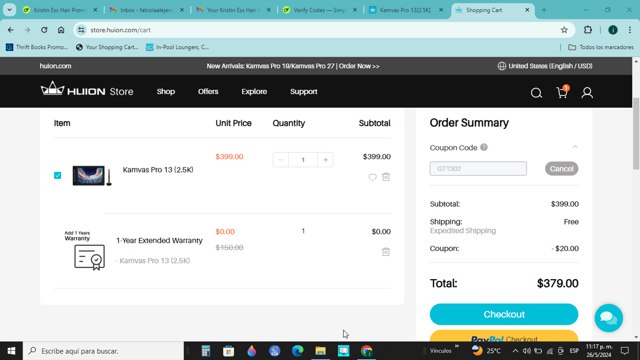
Task: Reload the page
Action: [44, 30]
